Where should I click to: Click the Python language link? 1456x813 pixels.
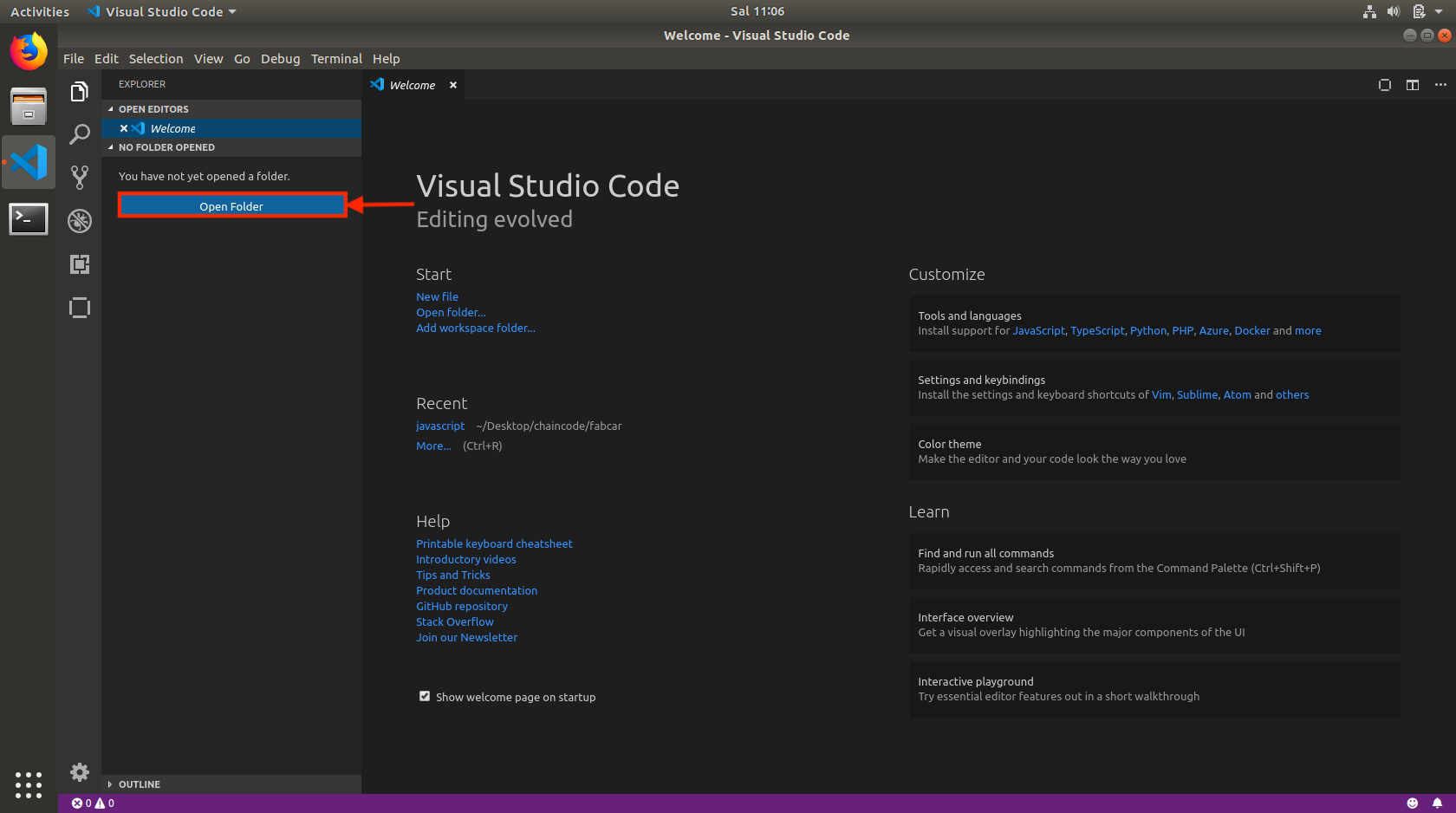1148,330
